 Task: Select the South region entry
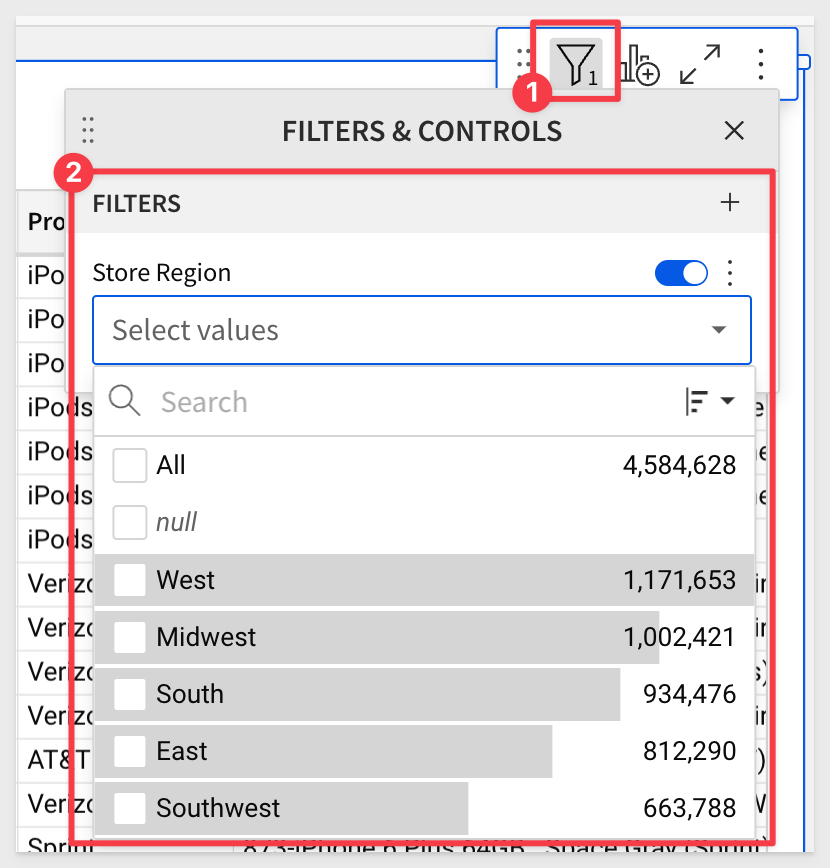[425, 694]
